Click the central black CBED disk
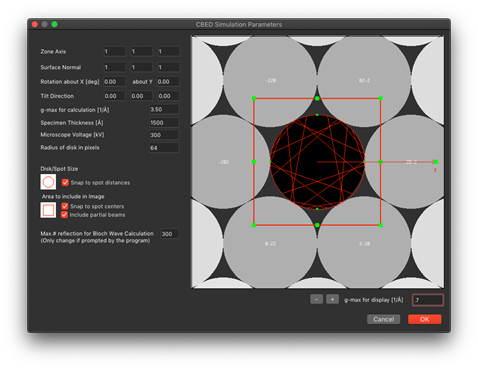Viewport: 478px width, 369px height. (x=317, y=162)
